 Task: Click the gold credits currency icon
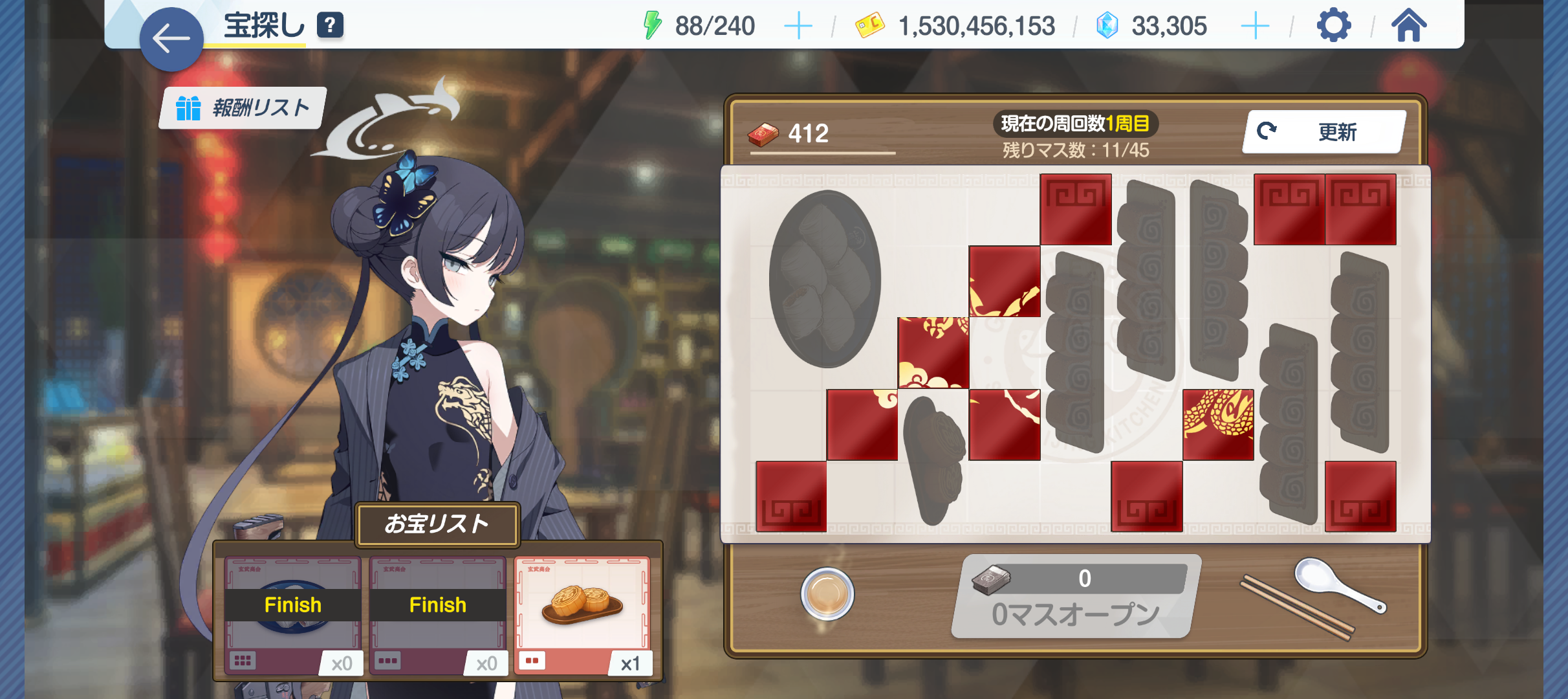pos(869,26)
